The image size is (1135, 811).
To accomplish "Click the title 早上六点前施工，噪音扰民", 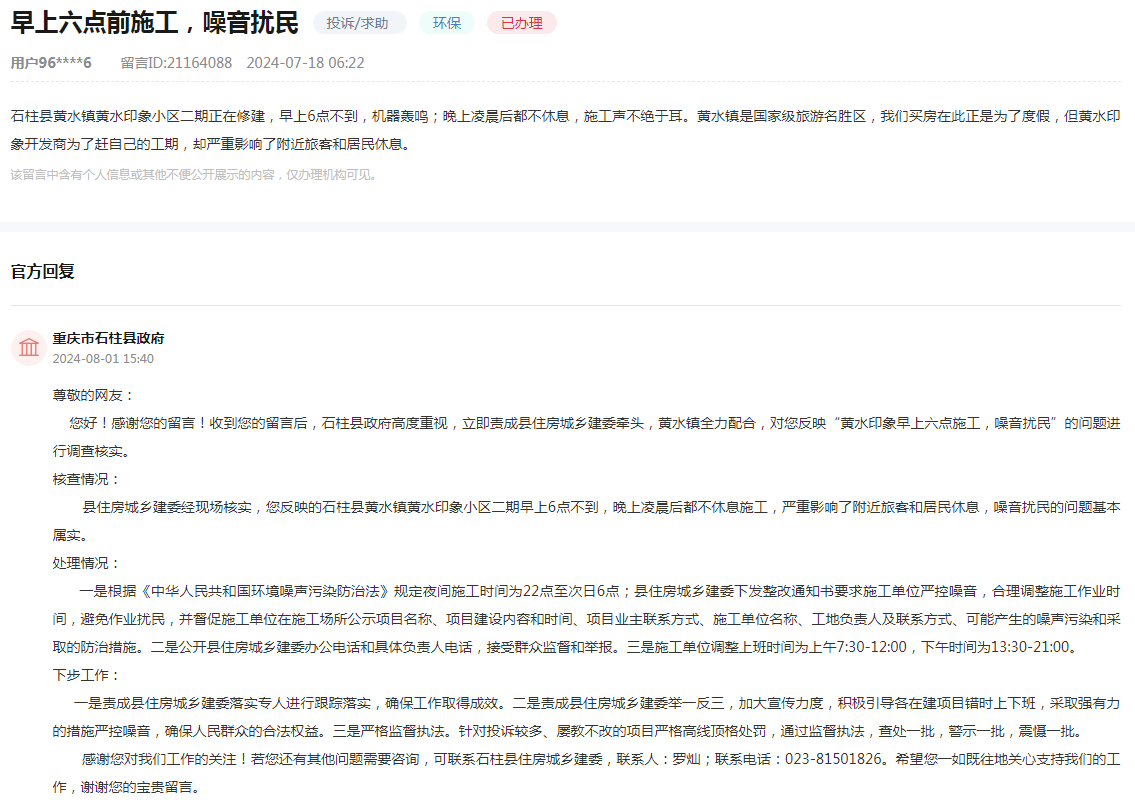I will [152, 22].
